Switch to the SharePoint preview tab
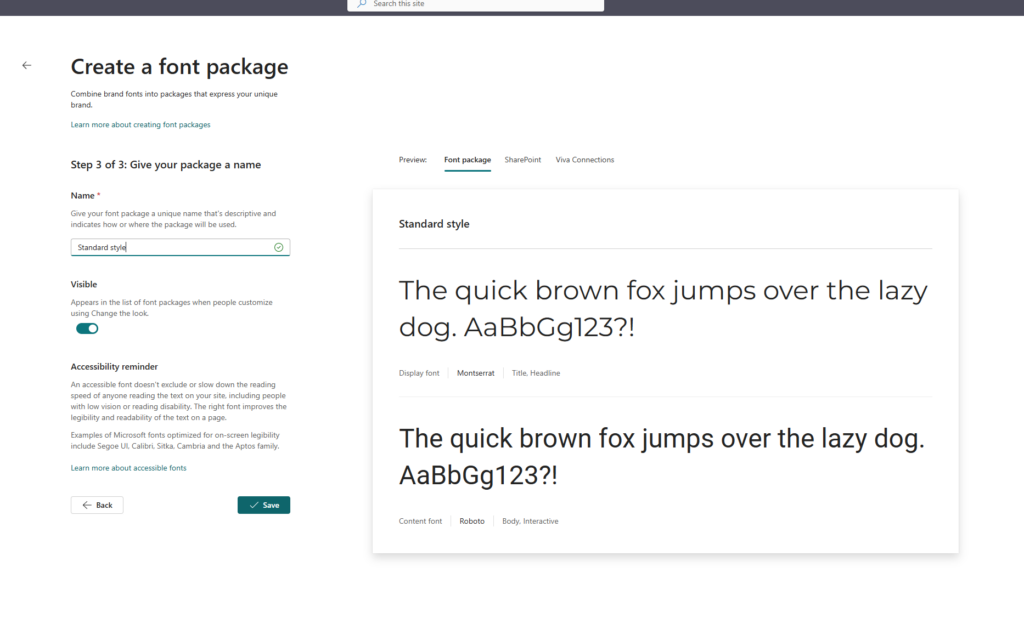 tap(522, 160)
